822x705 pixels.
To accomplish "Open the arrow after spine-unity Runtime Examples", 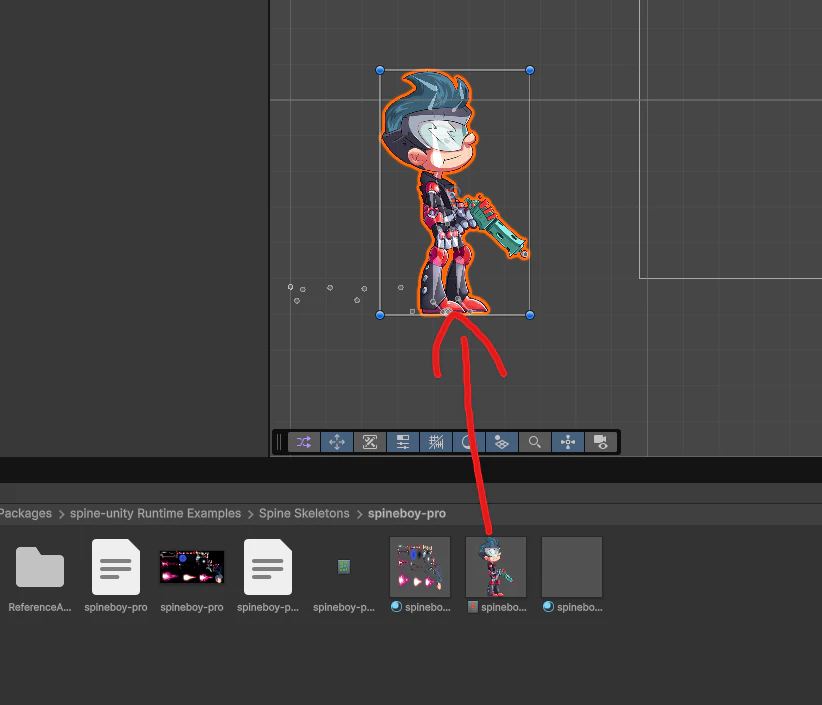I will (250, 514).
